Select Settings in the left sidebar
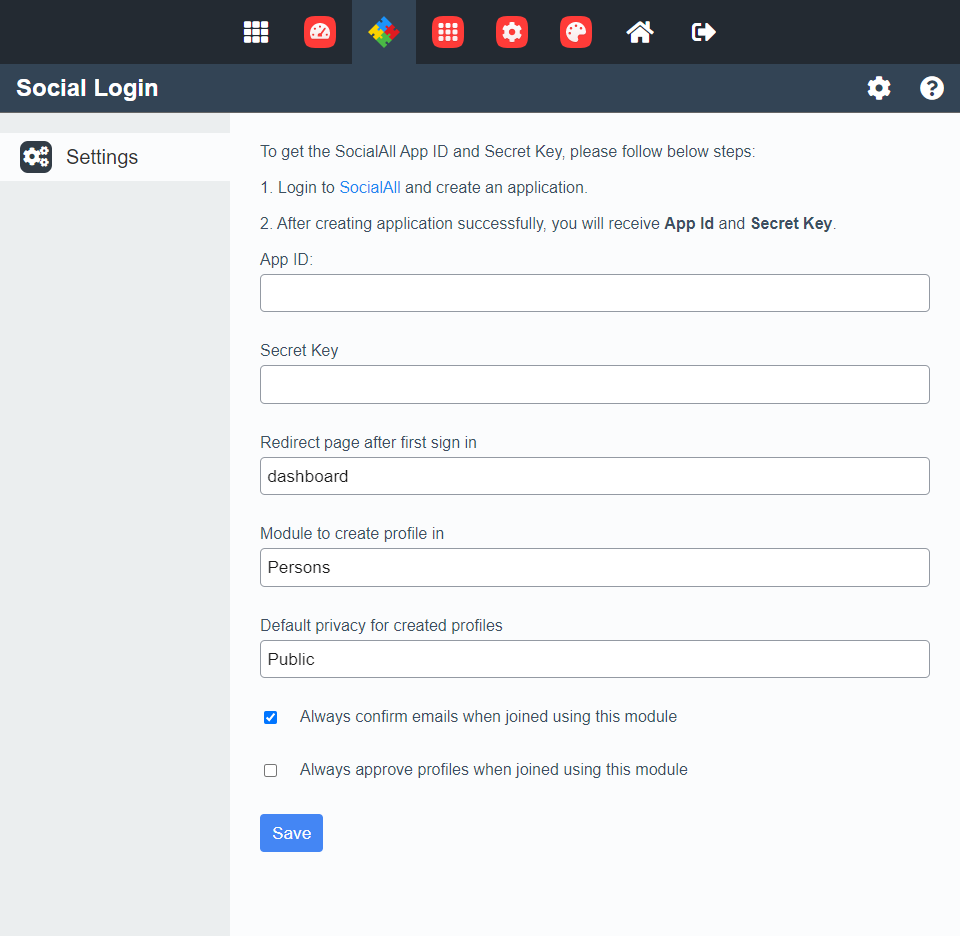The width and height of the screenshot is (960, 936). coord(102,157)
